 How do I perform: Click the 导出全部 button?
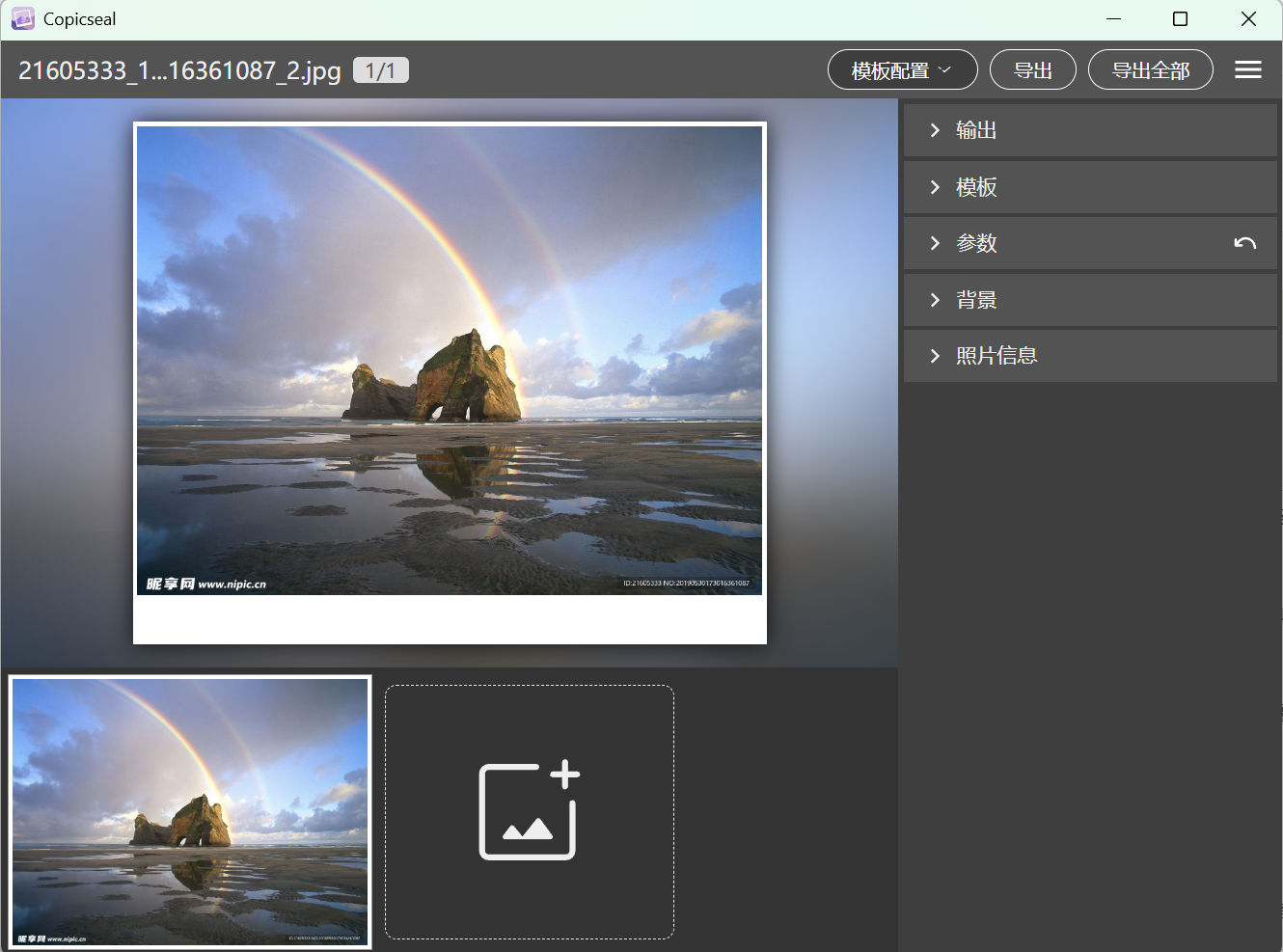point(1150,70)
